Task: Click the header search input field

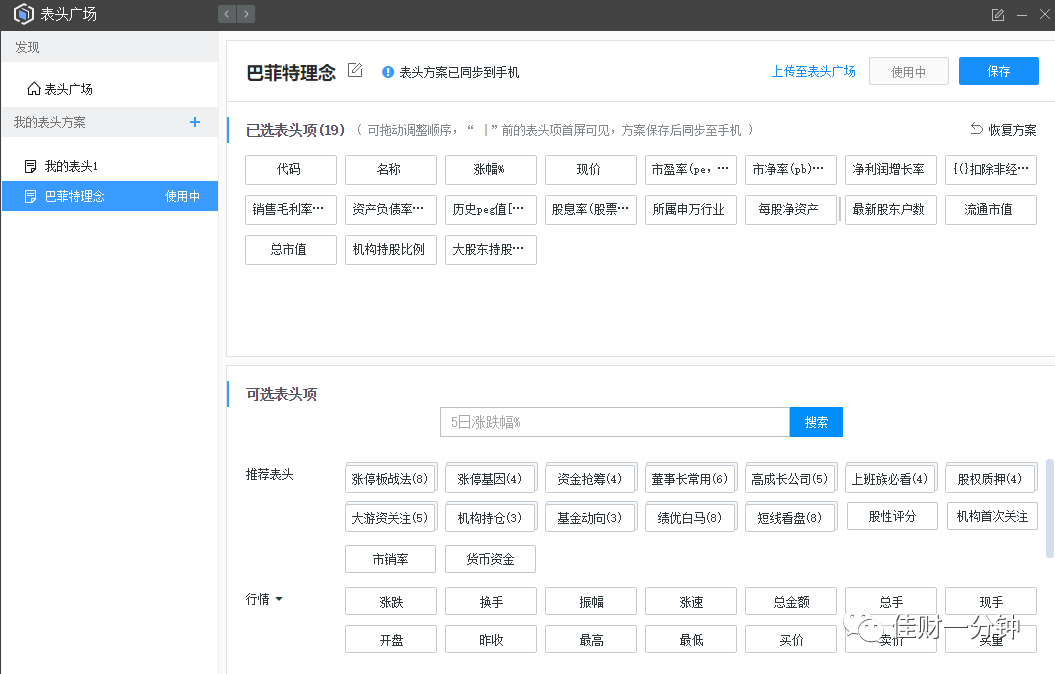Action: pyautogui.click(x=615, y=422)
